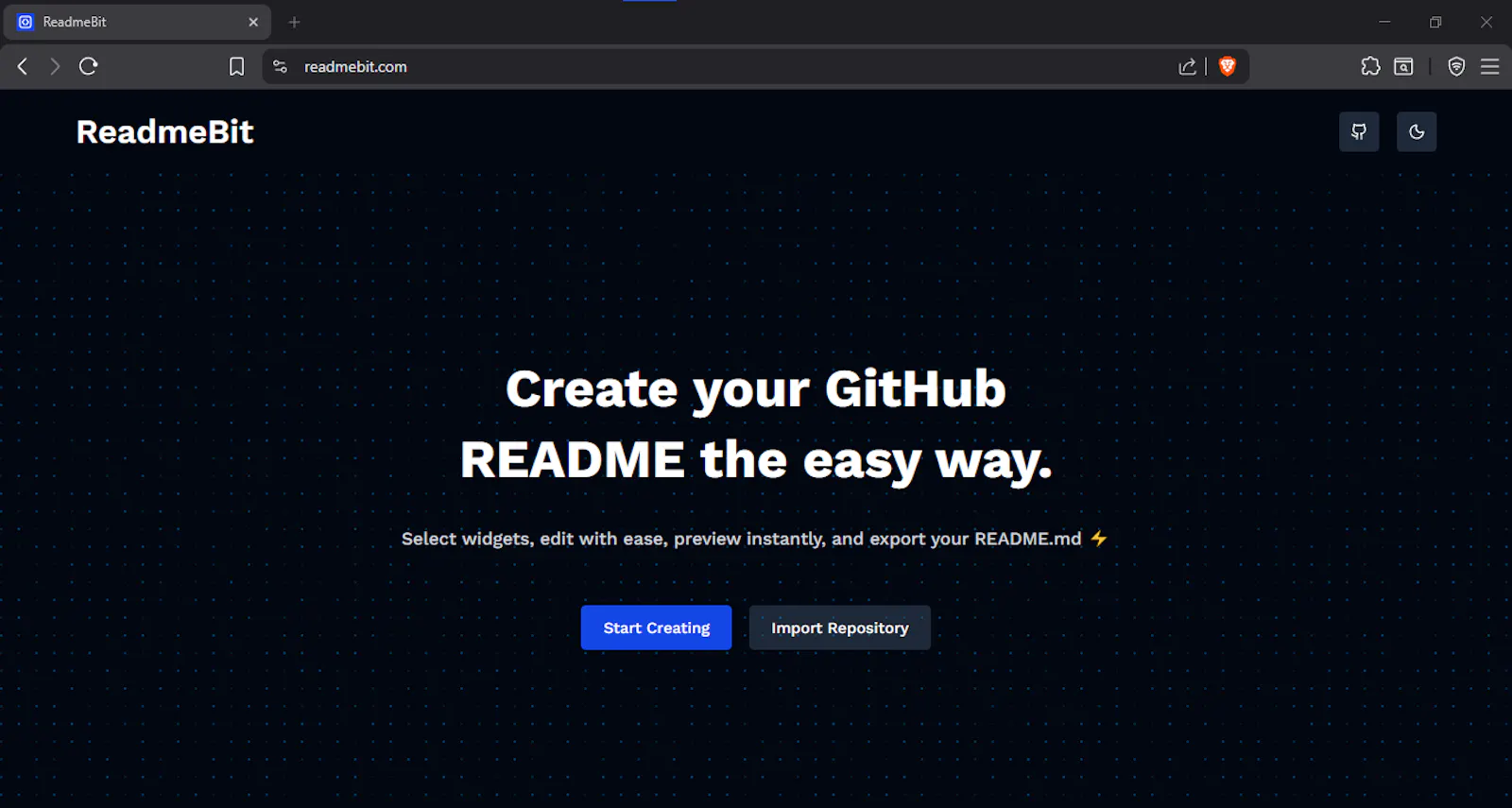
Task: Go back to previous page
Action: click(23, 66)
